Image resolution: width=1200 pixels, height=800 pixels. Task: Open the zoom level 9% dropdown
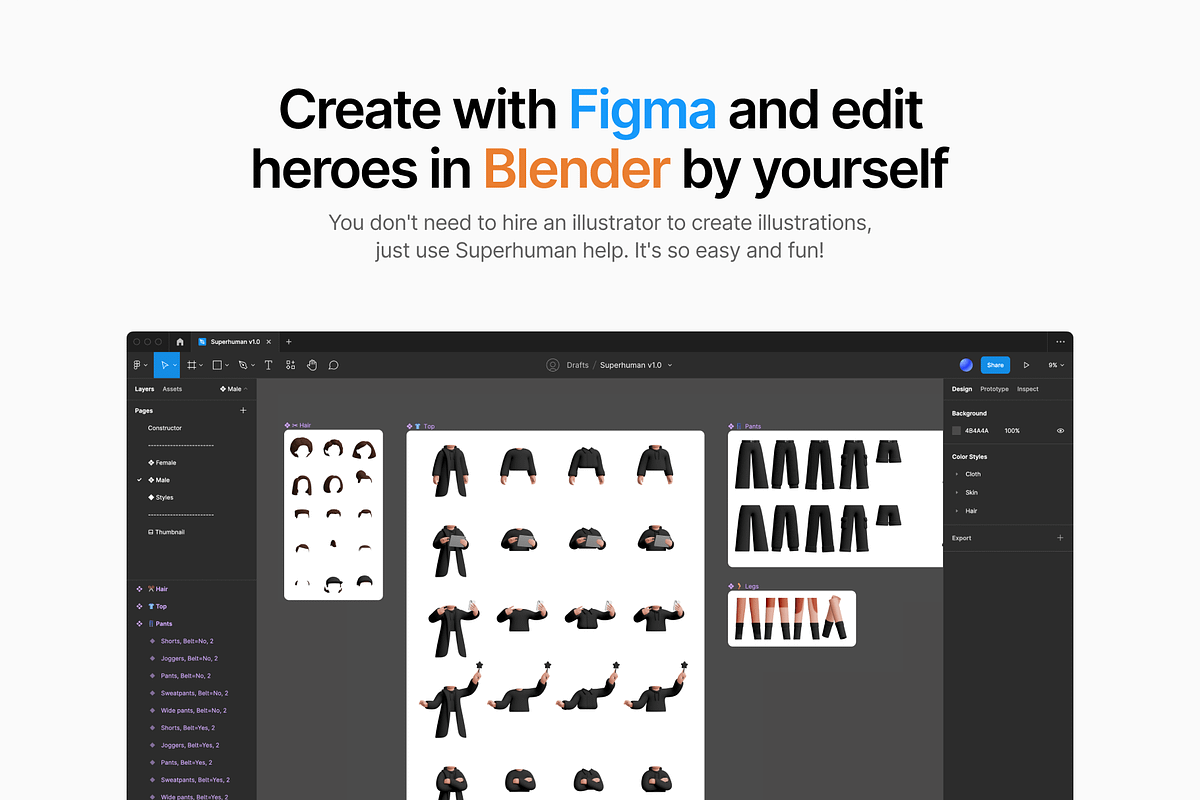pyautogui.click(x=1056, y=365)
